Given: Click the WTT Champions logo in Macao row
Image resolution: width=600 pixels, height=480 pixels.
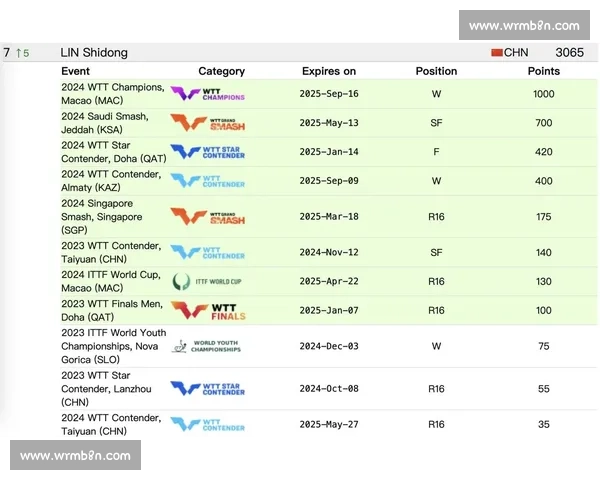Looking at the screenshot, I should [207, 94].
